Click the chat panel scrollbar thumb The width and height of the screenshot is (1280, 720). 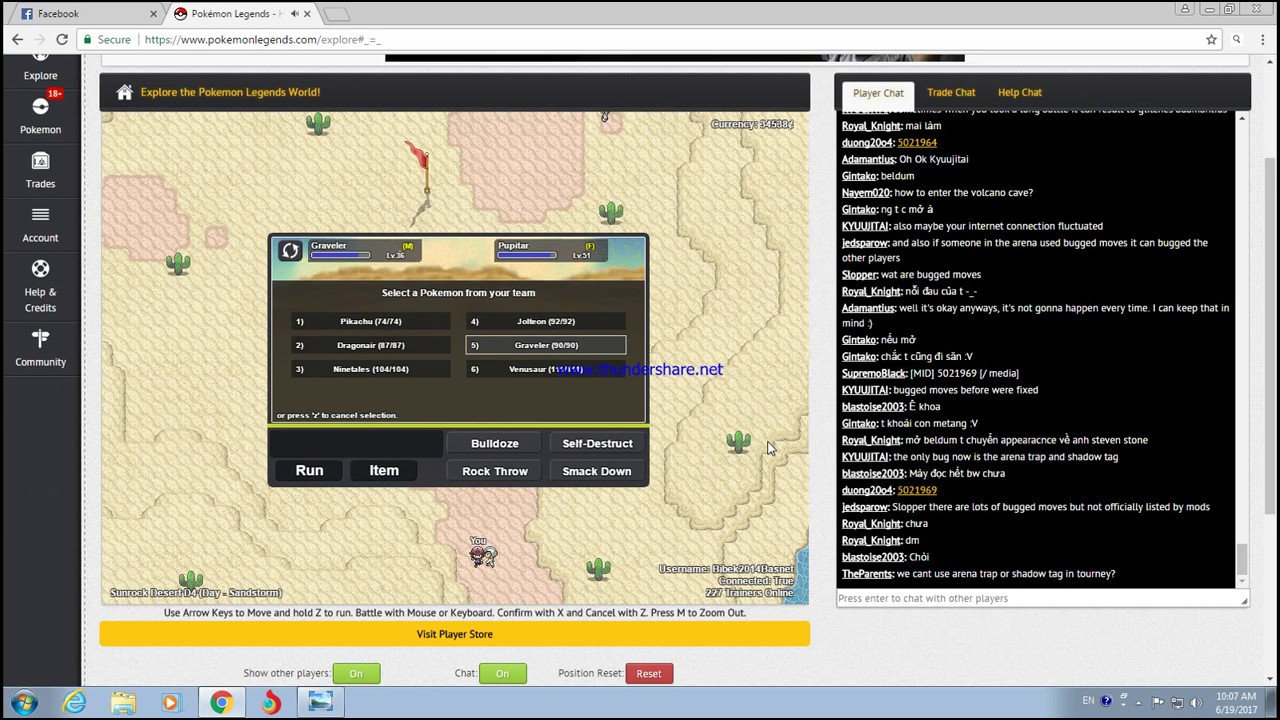[1242, 560]
